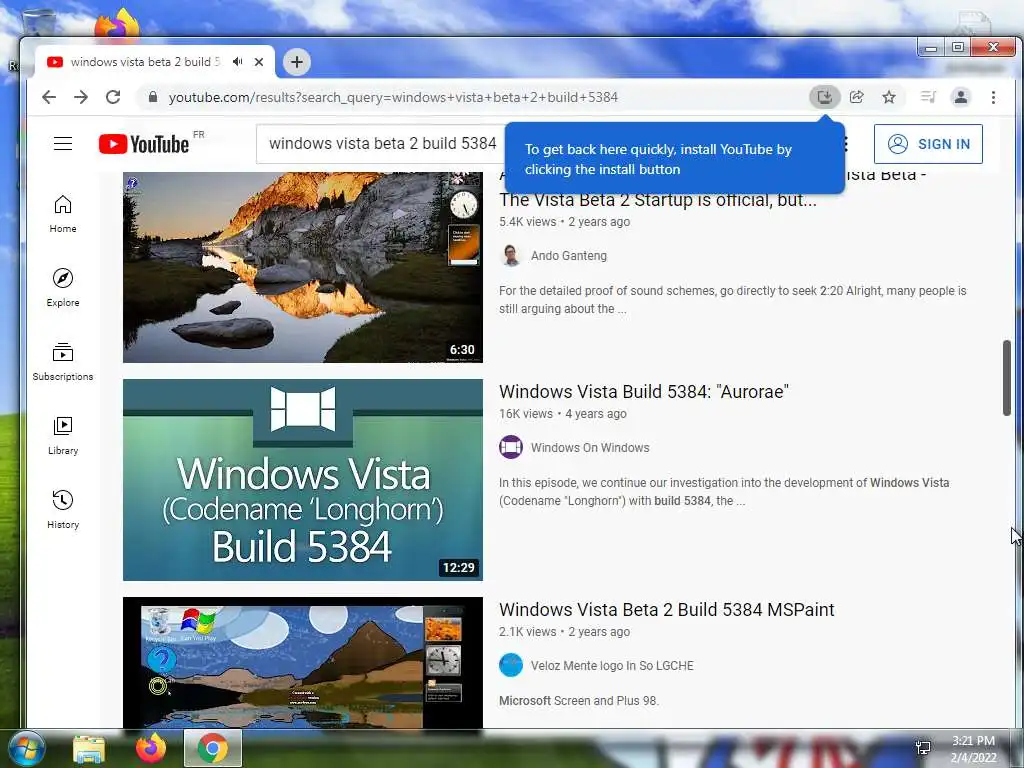Click the page's vertical scrollbar thumb
Viewport: 1024px width, 768px height.
pyautogui.click(x=1006, y=377)
